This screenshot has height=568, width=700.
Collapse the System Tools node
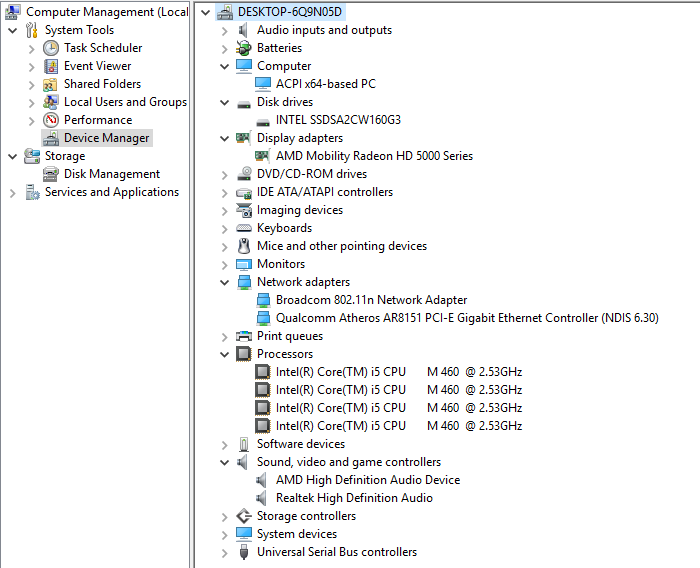pyautogui.click(x=12, y=31)
